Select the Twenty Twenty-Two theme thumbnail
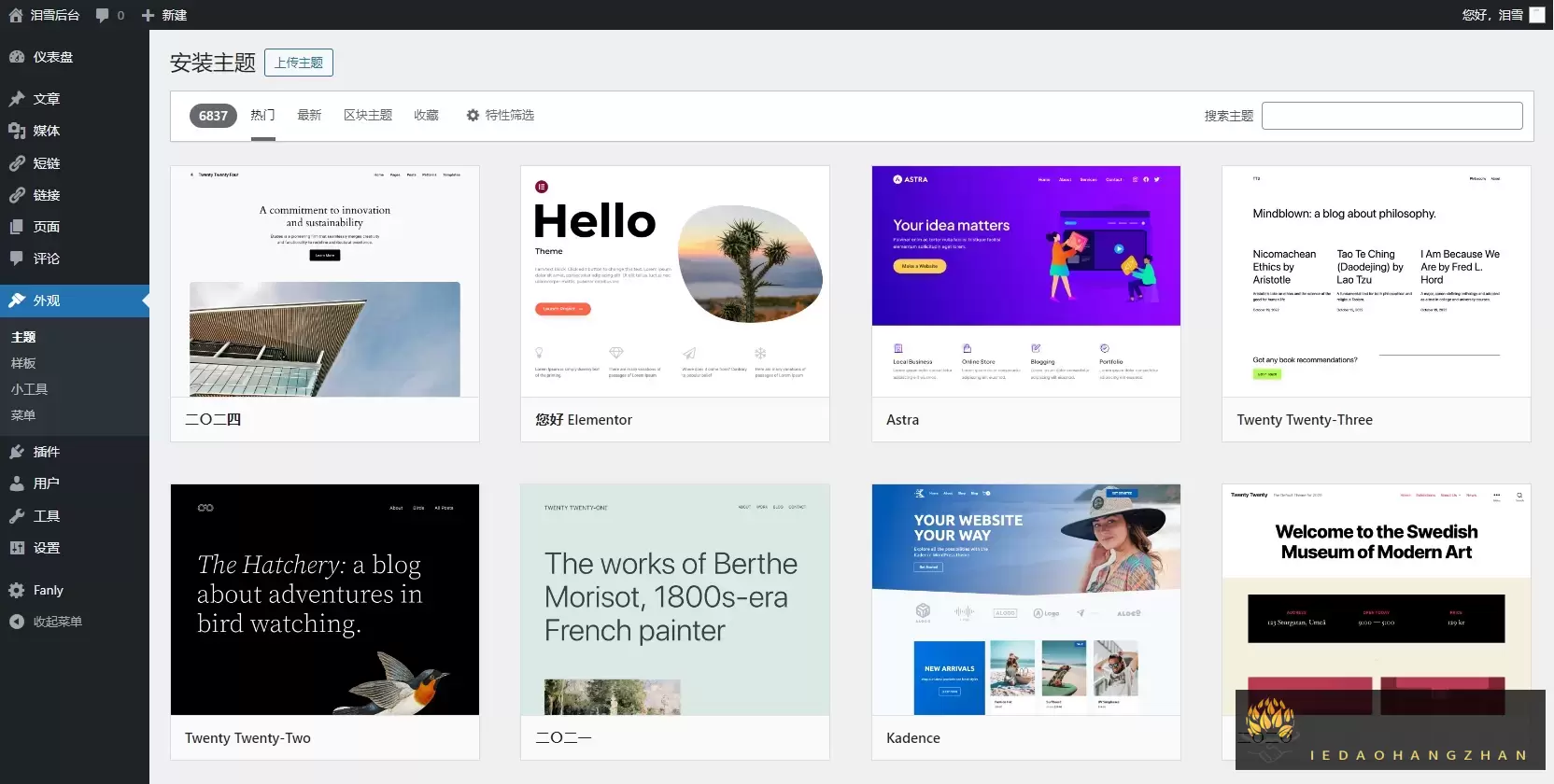 point(325,600)
